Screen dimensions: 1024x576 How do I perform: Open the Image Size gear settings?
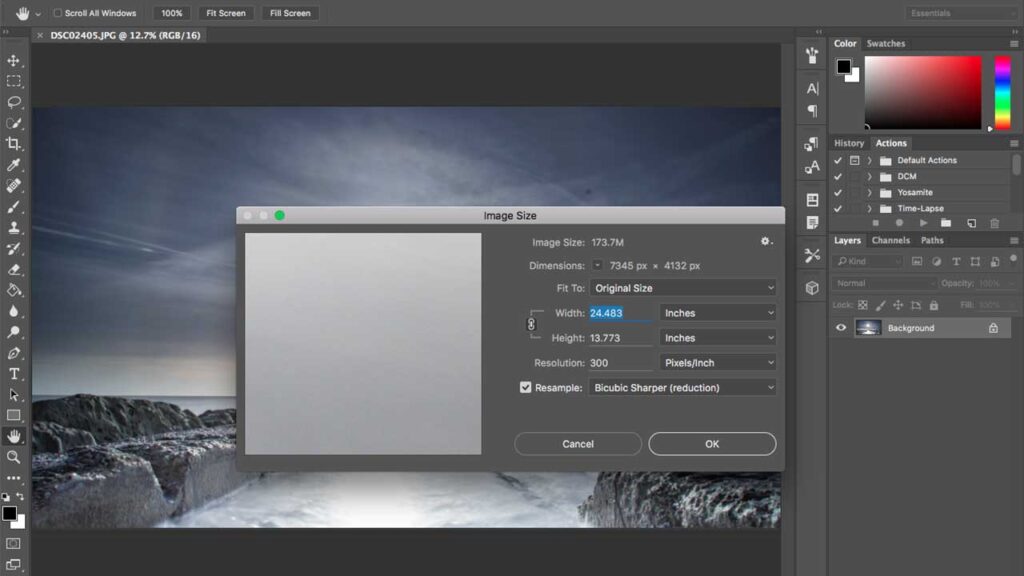click(x=766, y=242)
